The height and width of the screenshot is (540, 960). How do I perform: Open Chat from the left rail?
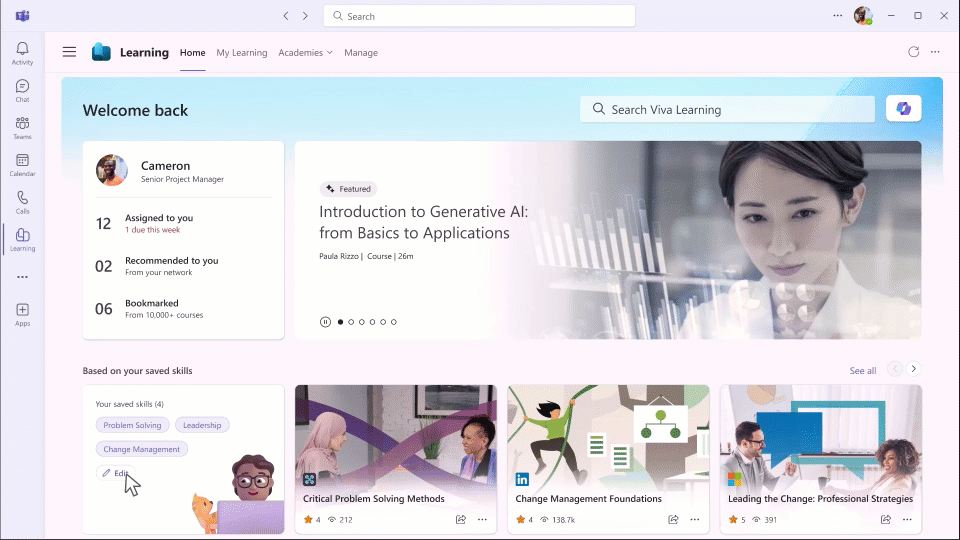point(22,91)
